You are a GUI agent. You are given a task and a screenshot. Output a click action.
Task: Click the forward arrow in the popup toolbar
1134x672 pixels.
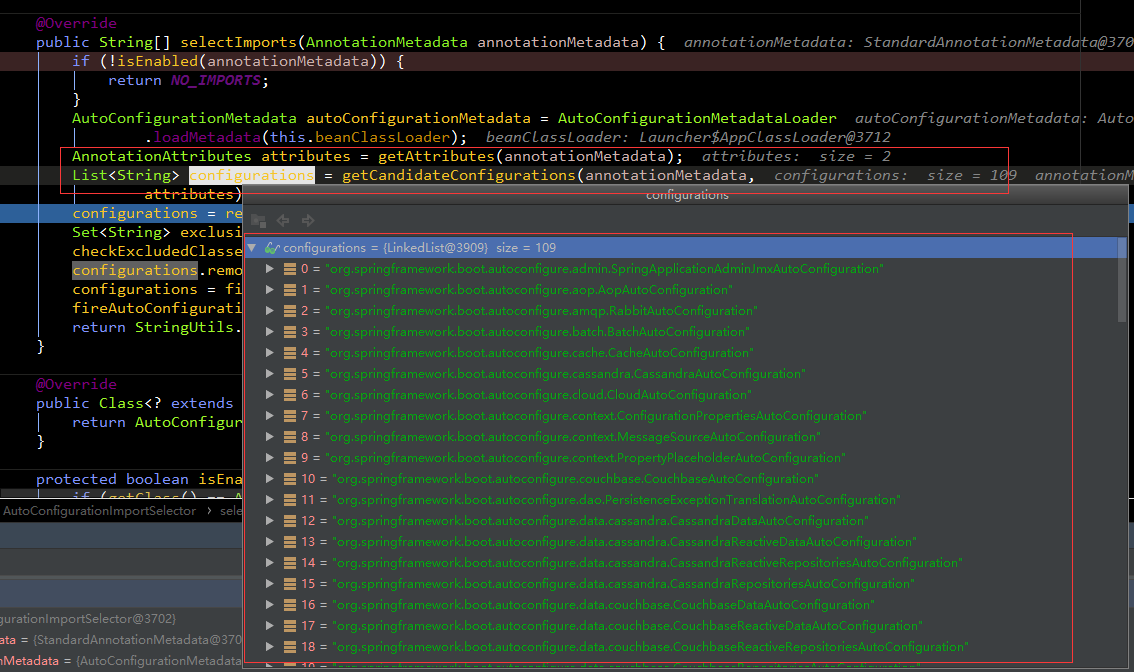[x=308, y=220]
